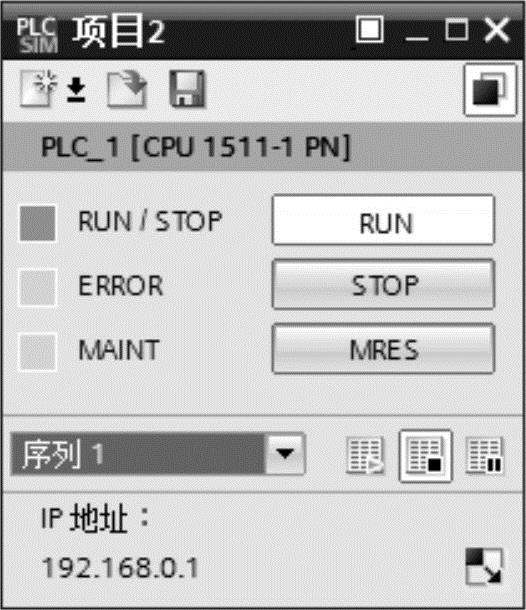Save project with the floppy disk icon
Screen dimensions: 526x610
tap(187, 88)
